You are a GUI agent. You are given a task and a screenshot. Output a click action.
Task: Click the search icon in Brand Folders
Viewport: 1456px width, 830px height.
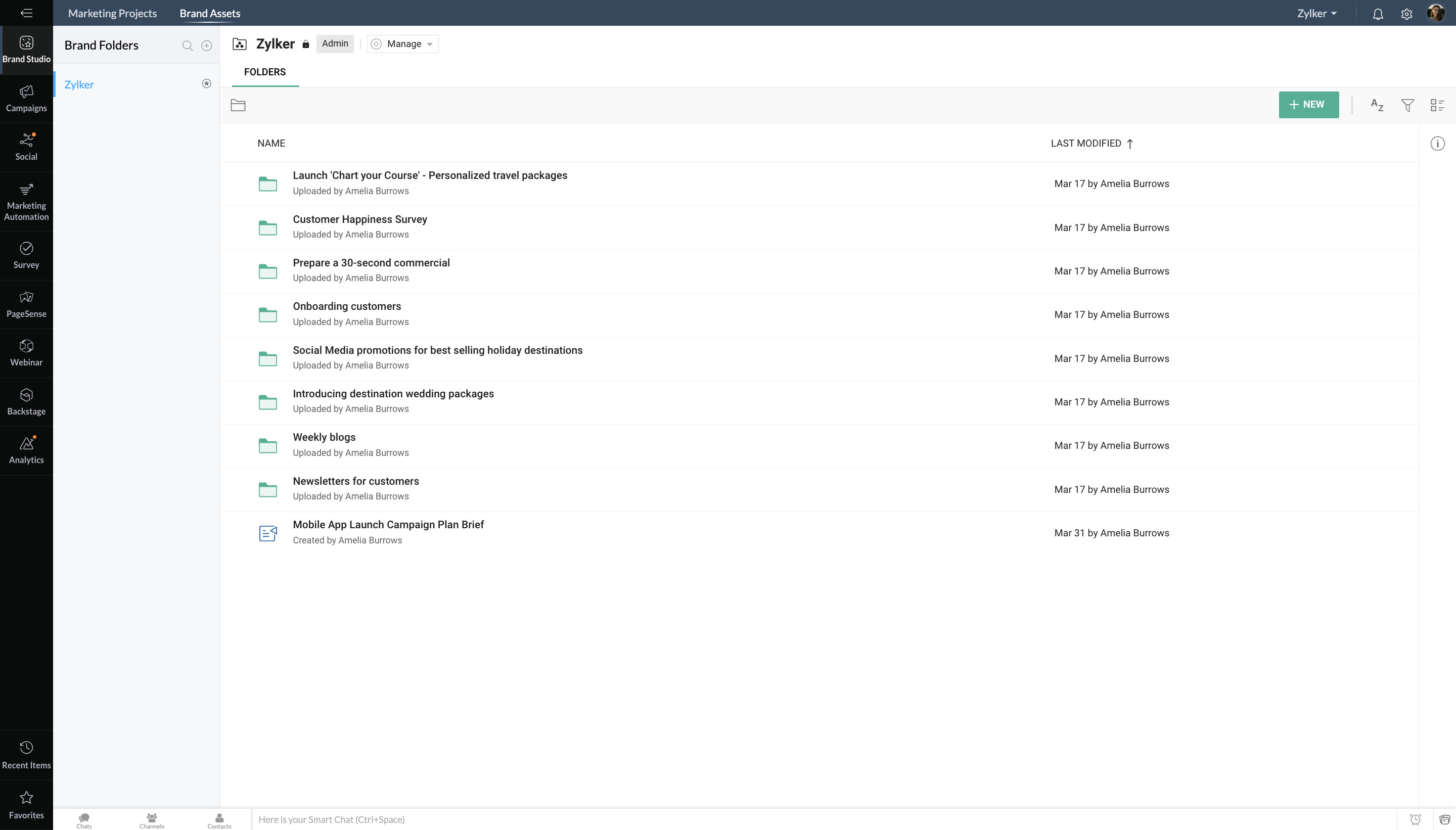(x=187, y=45)
